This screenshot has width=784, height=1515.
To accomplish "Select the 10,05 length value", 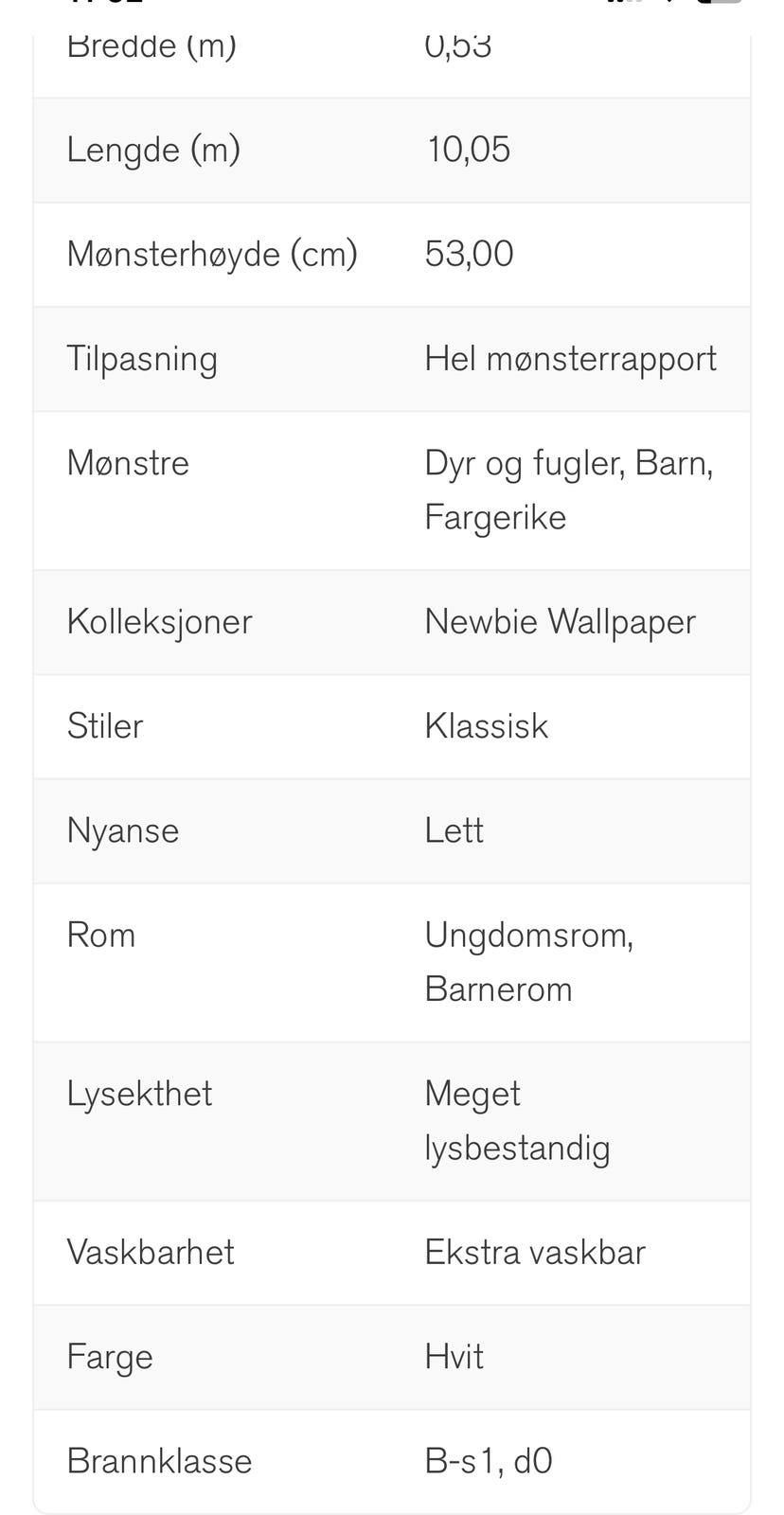I will pos(468,150).
